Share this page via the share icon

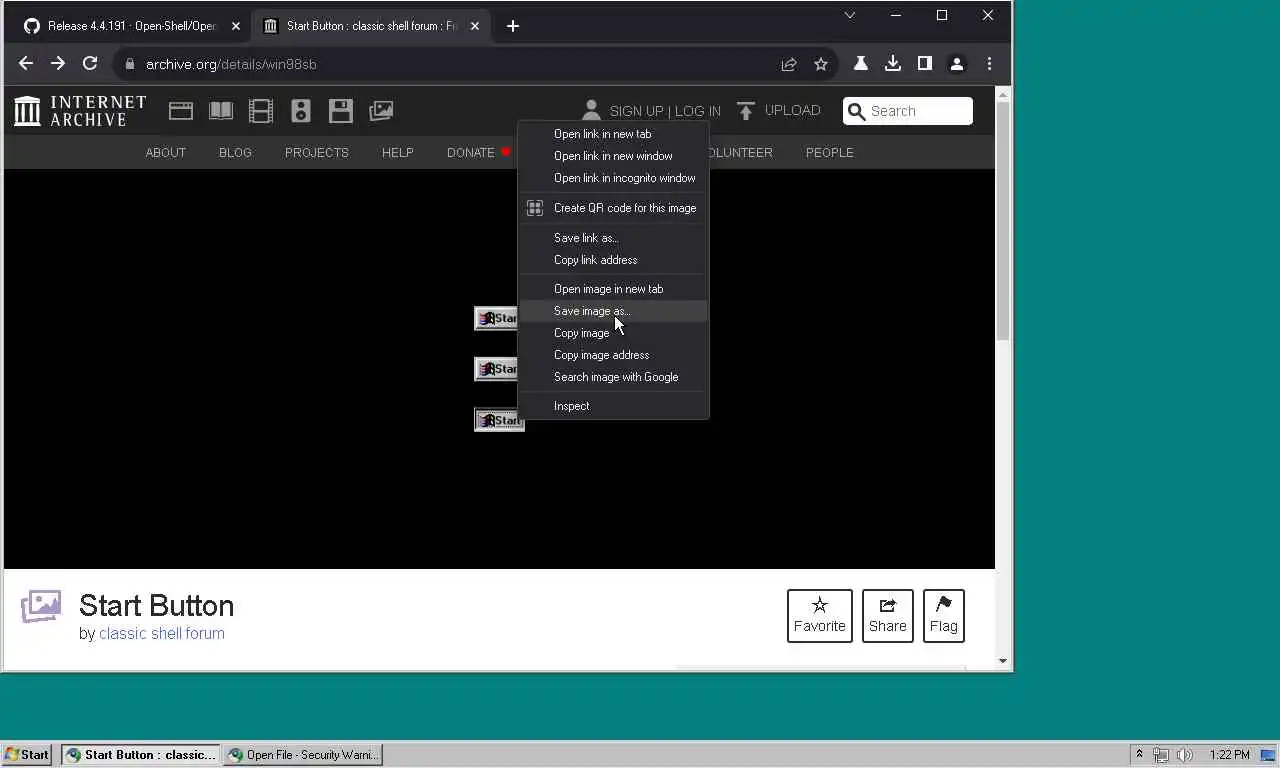point(789,64)
